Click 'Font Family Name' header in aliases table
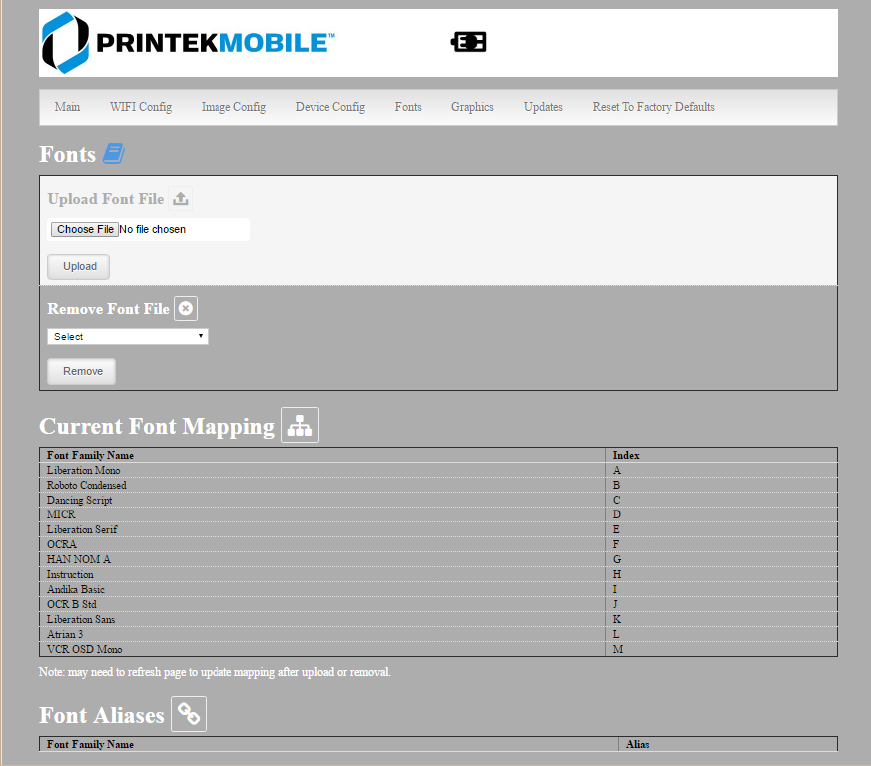This screenshot has height=766, width=871. tap(90, 744)
